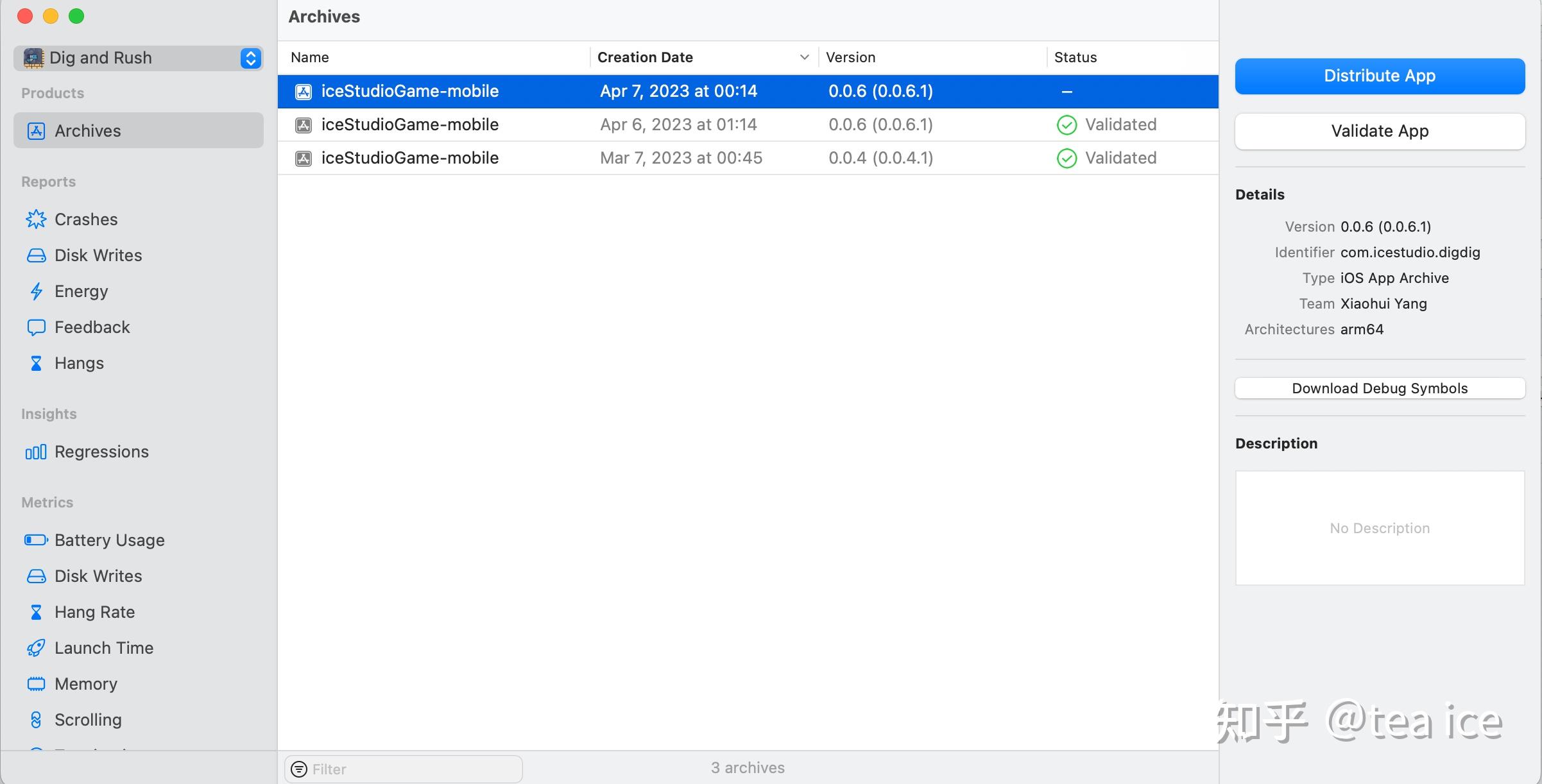Click the Battery Usage battery icon
This screenshot has height=784, width=1542.
pyautogui.click(x=36, y=540)
